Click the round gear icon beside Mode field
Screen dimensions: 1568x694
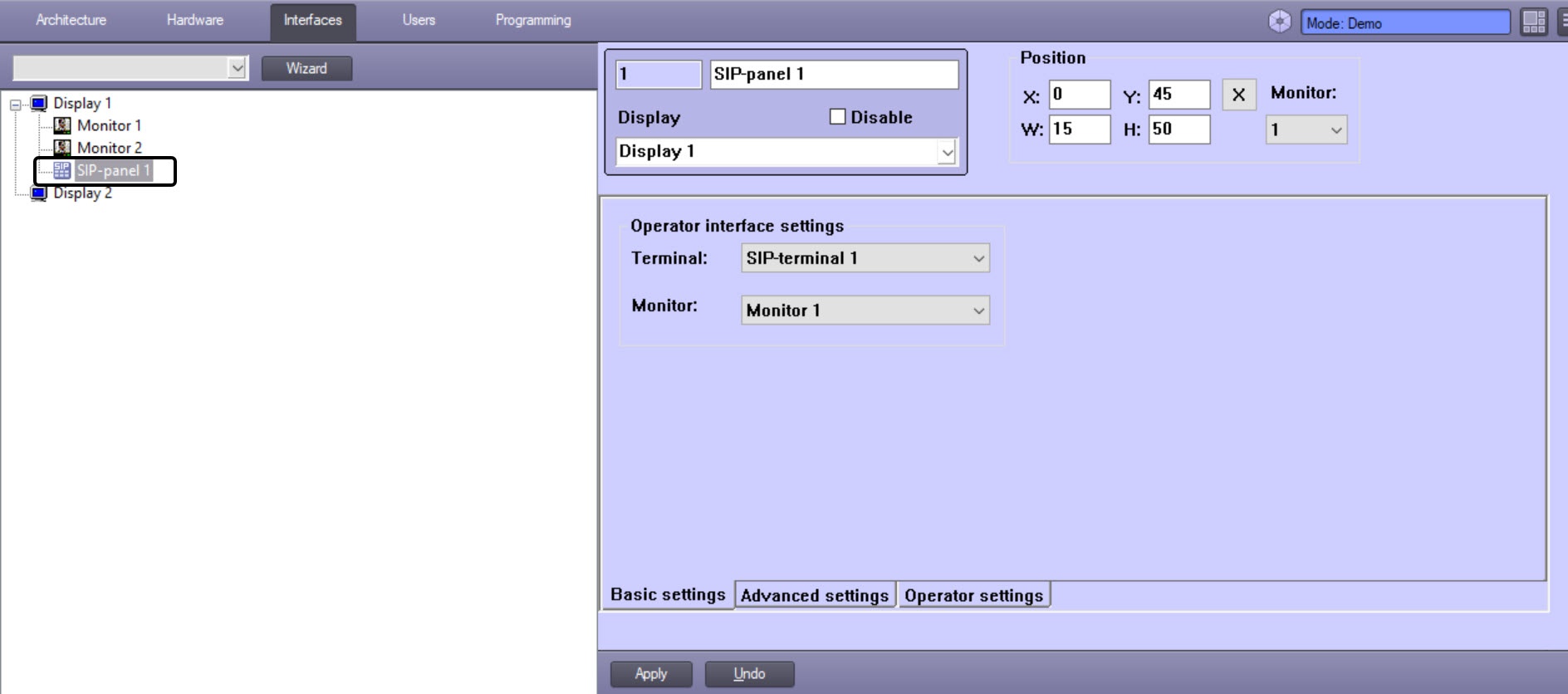(x=1280, y=22)
